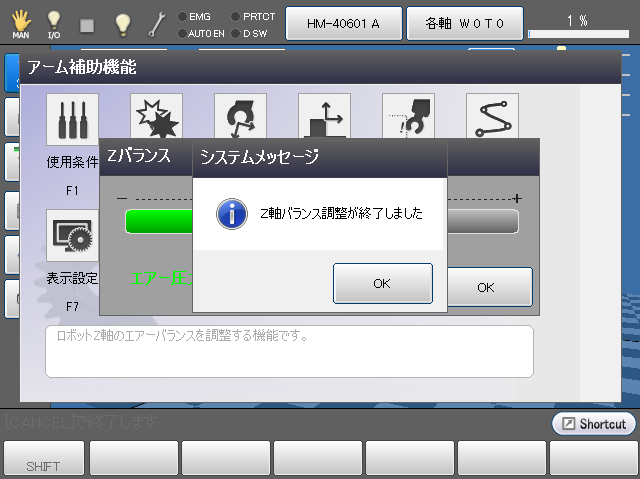
Task: Open the 各軸 W0 T0 coordinate selector
Action: [465, 22]
